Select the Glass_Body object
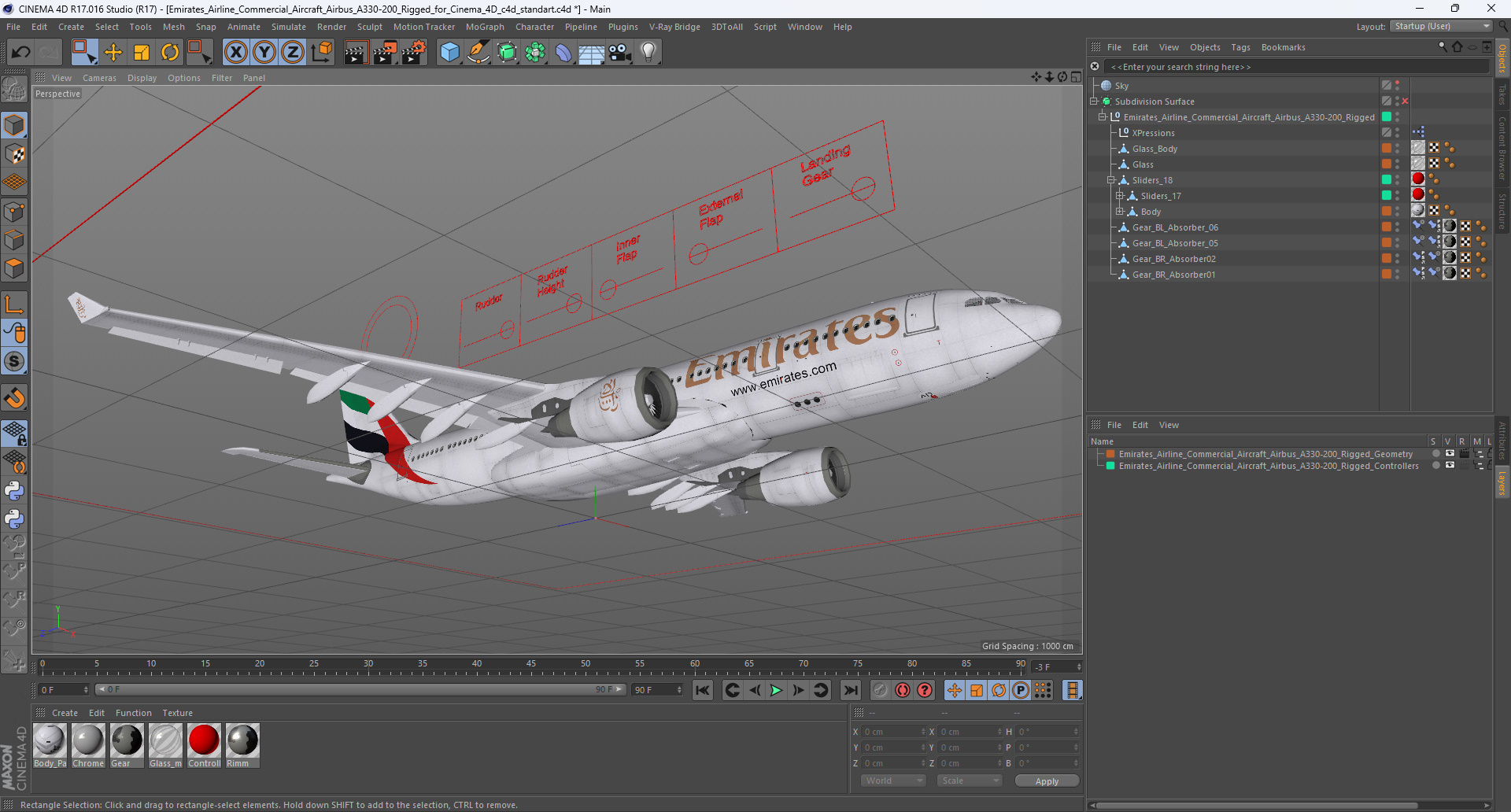Viewport: 1511px width, 812px height. point(1154,149)
